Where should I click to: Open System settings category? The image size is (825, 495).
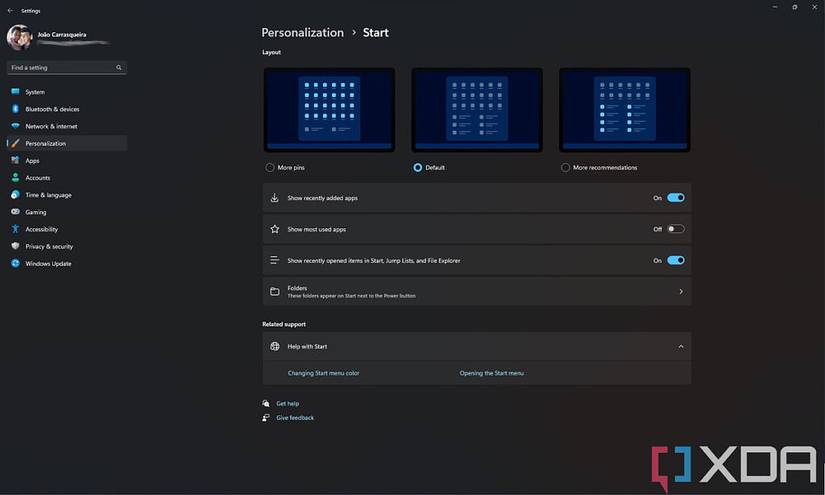(x=67, y=92)
